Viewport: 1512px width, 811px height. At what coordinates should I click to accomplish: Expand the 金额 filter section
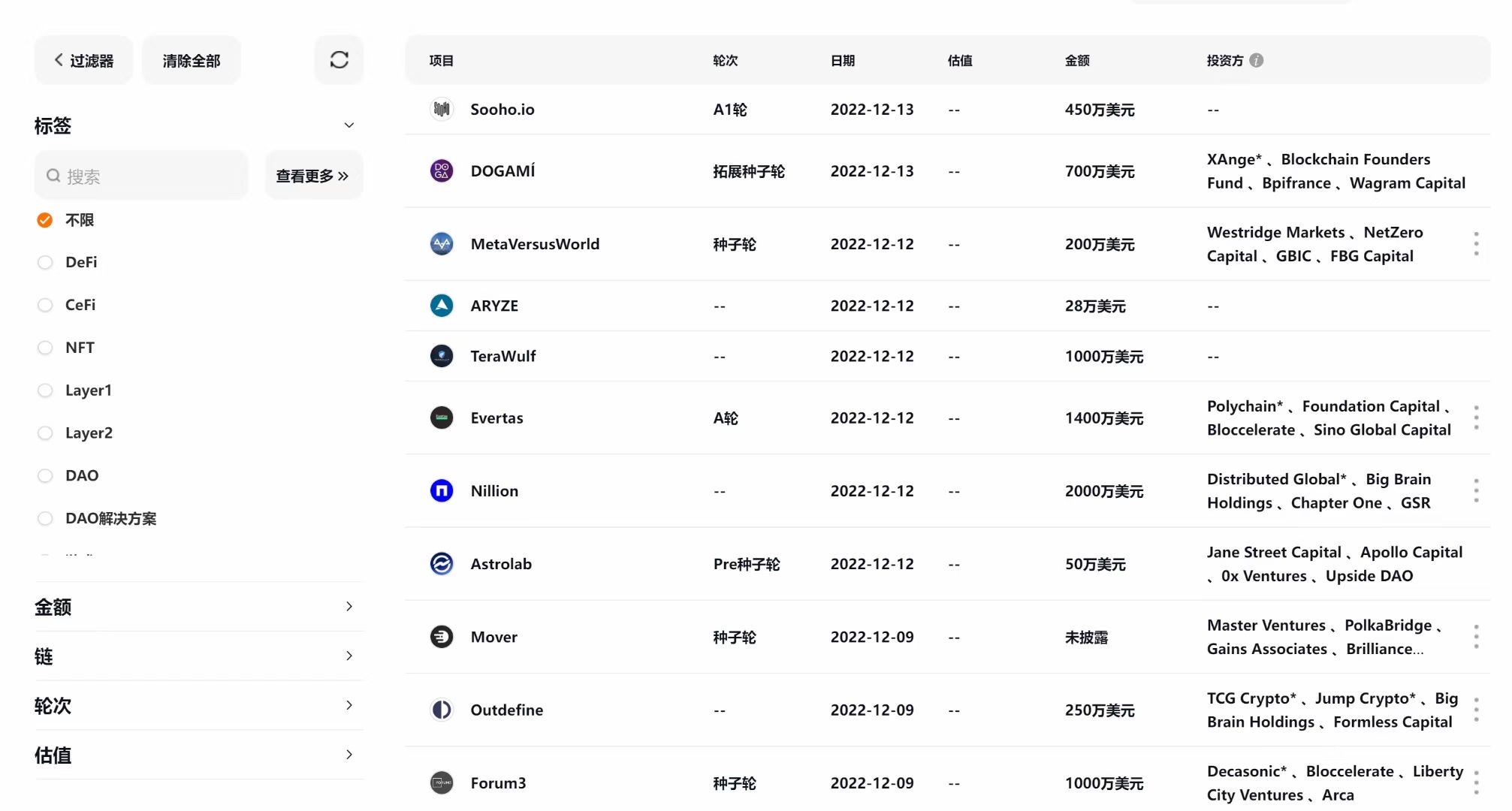[349, 607]
